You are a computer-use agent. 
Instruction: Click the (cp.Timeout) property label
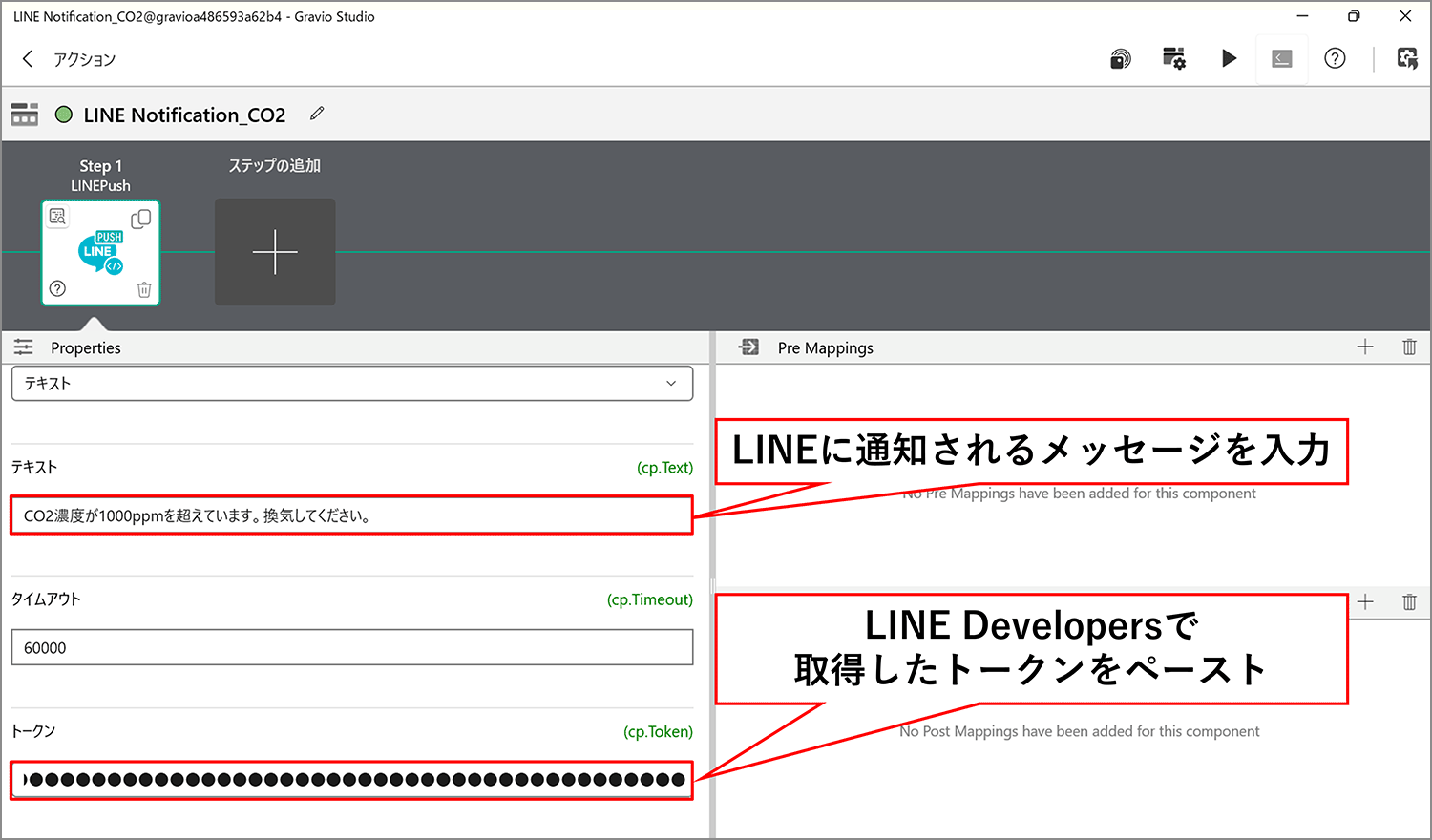[x=650, y=599]
